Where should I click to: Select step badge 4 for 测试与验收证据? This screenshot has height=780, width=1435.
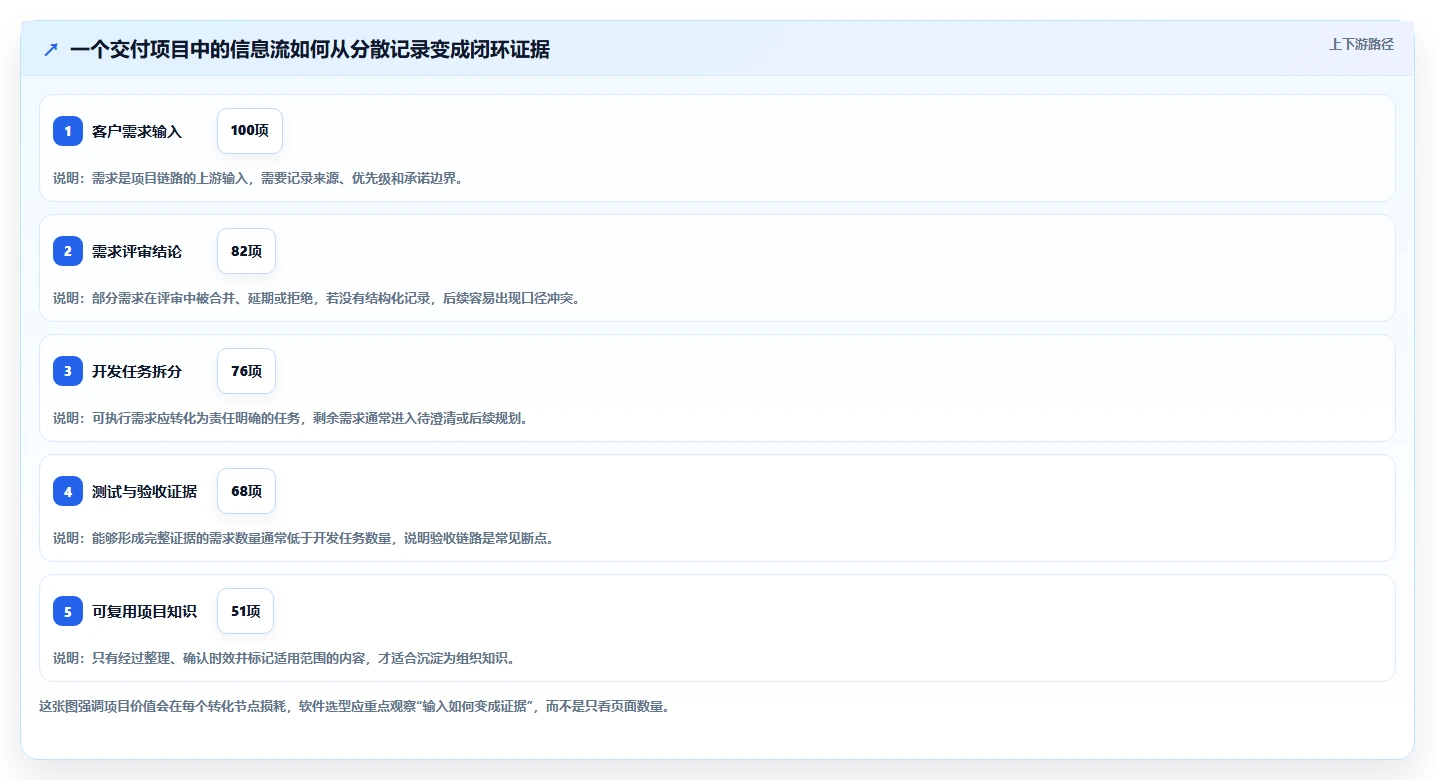(x=68, y=491)
